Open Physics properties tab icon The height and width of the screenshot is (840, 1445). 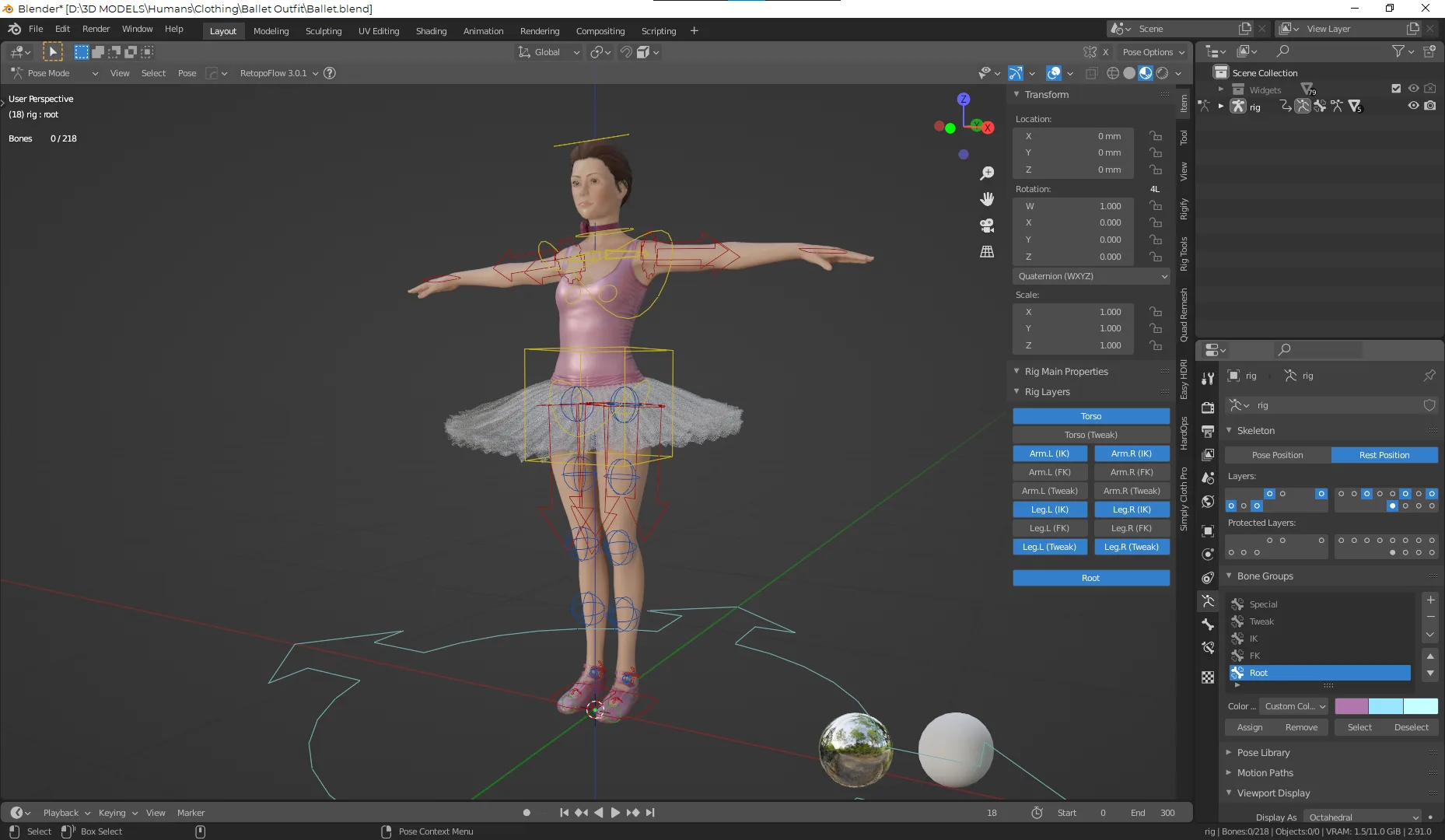point(1208,554)
